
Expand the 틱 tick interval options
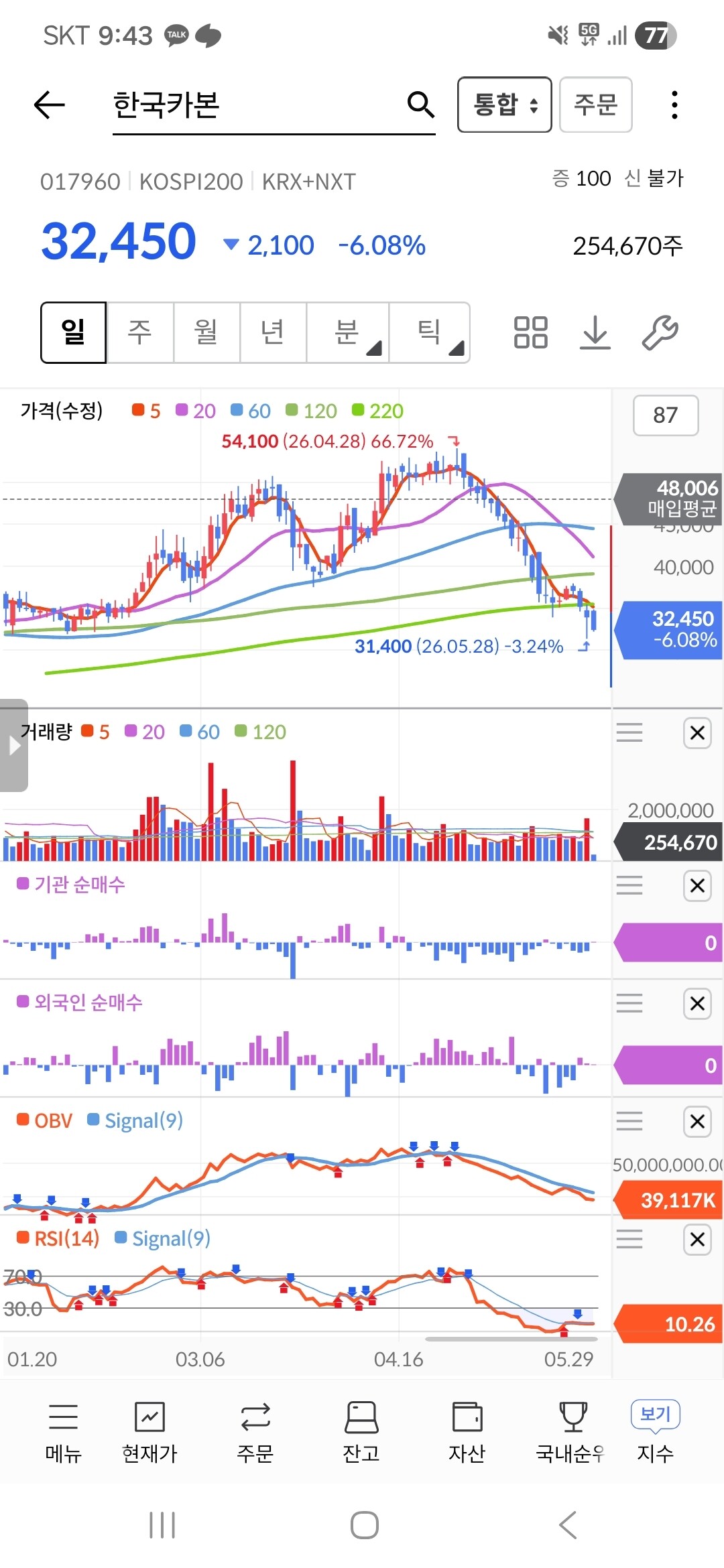429,332
